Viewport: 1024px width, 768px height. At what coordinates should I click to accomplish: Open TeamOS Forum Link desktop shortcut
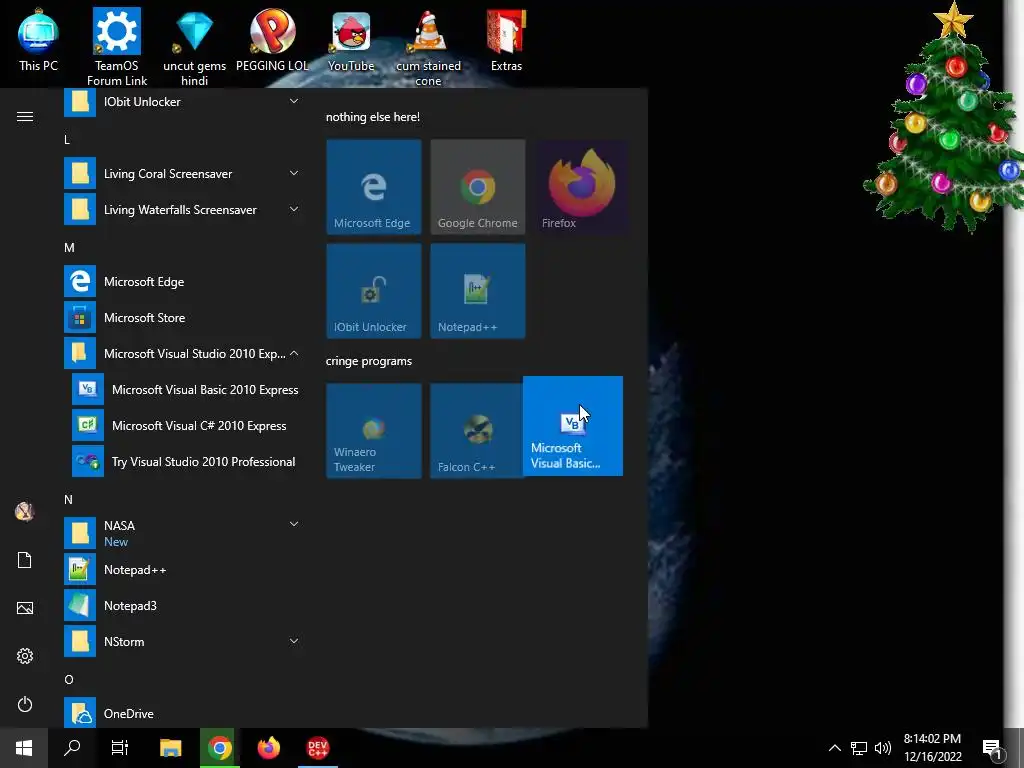[117, 46]
